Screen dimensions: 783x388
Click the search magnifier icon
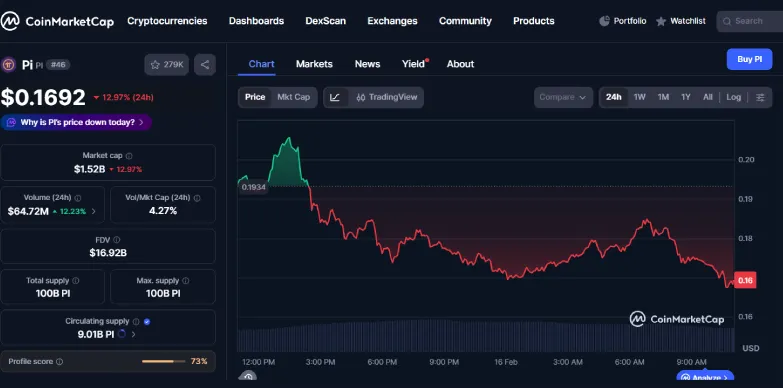pos(727,21)
